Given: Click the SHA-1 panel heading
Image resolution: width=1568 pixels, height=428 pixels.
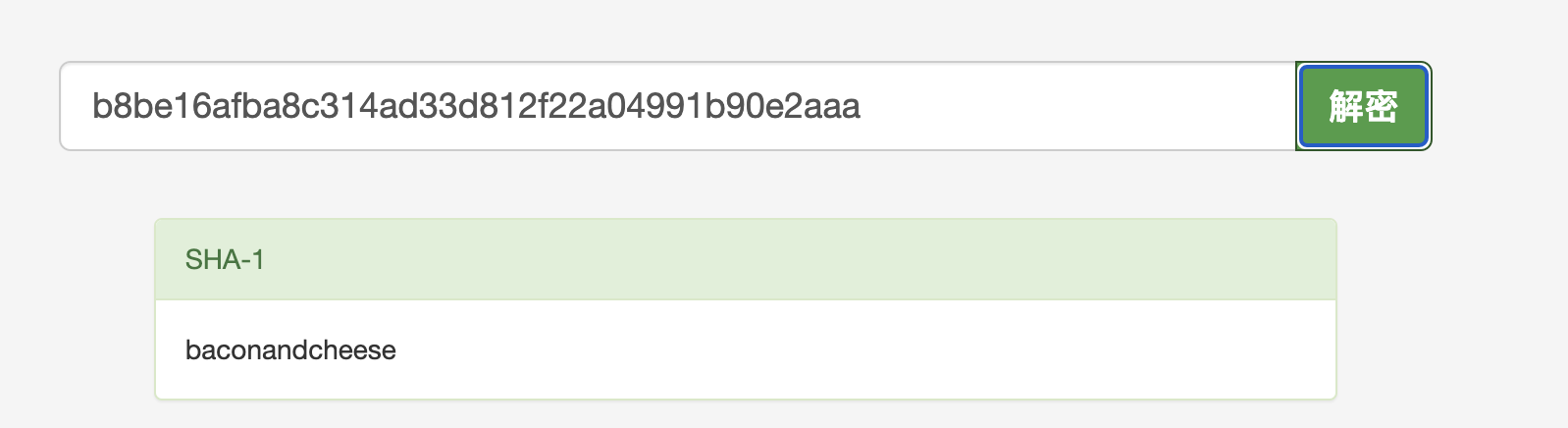Looking at the screenshot, I should 746,259.
